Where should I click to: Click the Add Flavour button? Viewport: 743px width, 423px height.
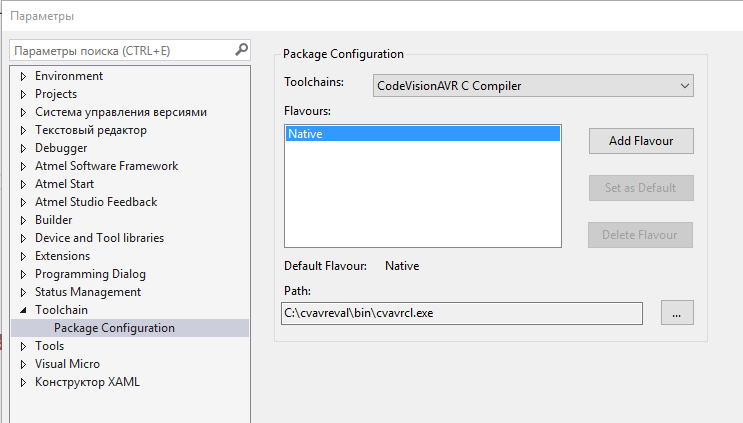[x=640, y=141]
